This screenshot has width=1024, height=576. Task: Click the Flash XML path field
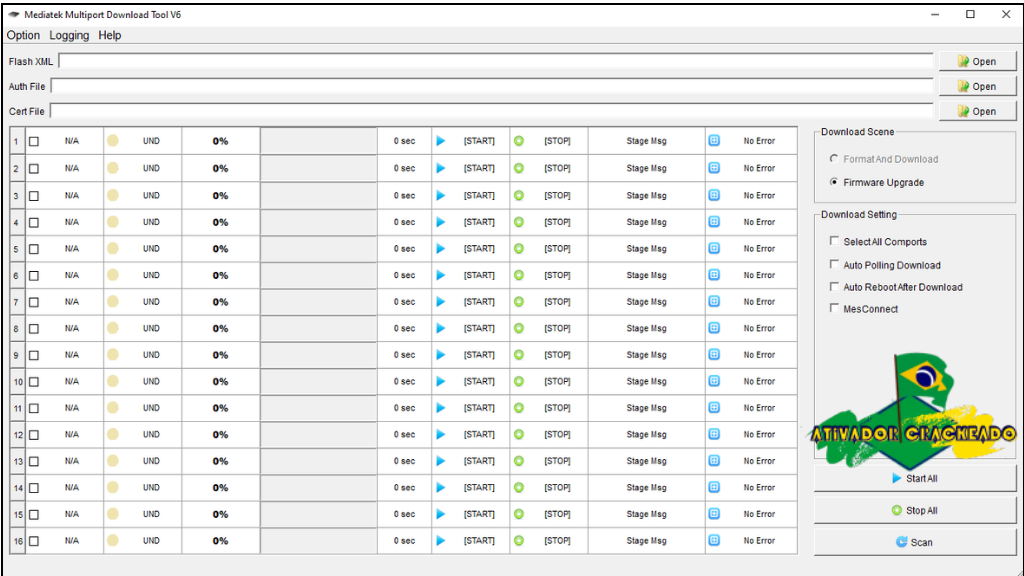click(x=496, y=61)
